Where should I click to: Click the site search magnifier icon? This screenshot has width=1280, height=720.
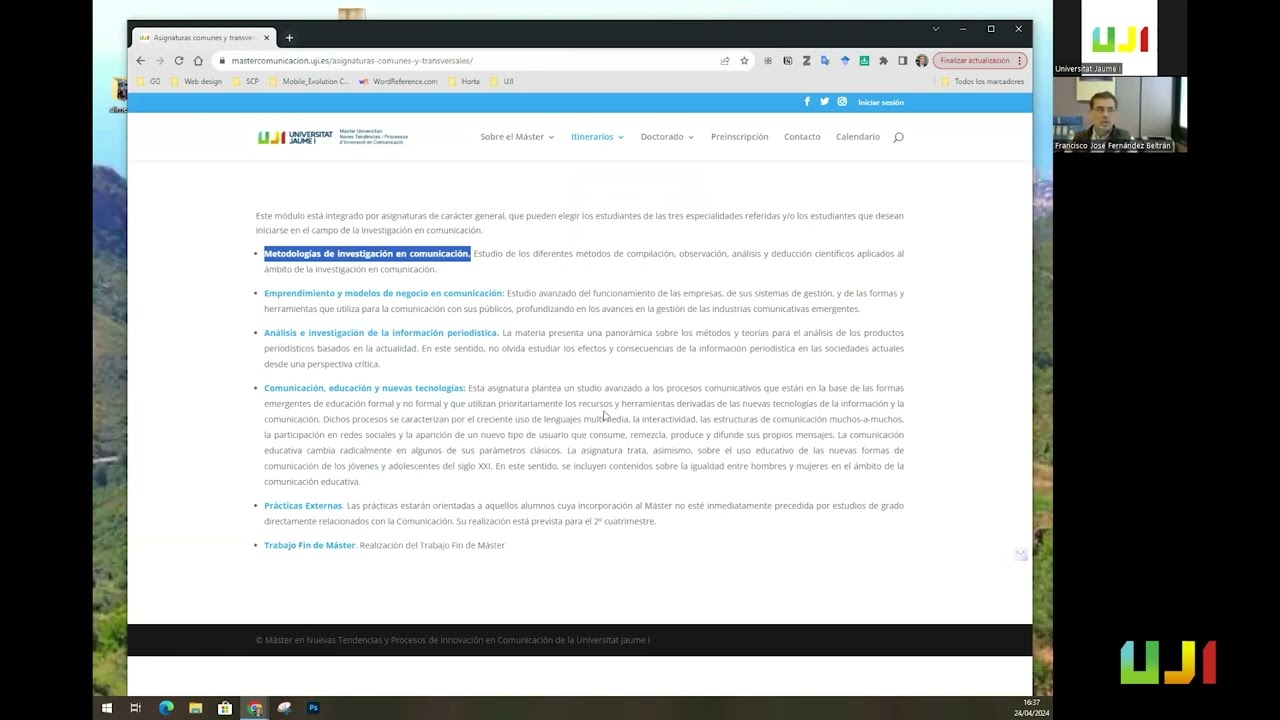(898, 137)
